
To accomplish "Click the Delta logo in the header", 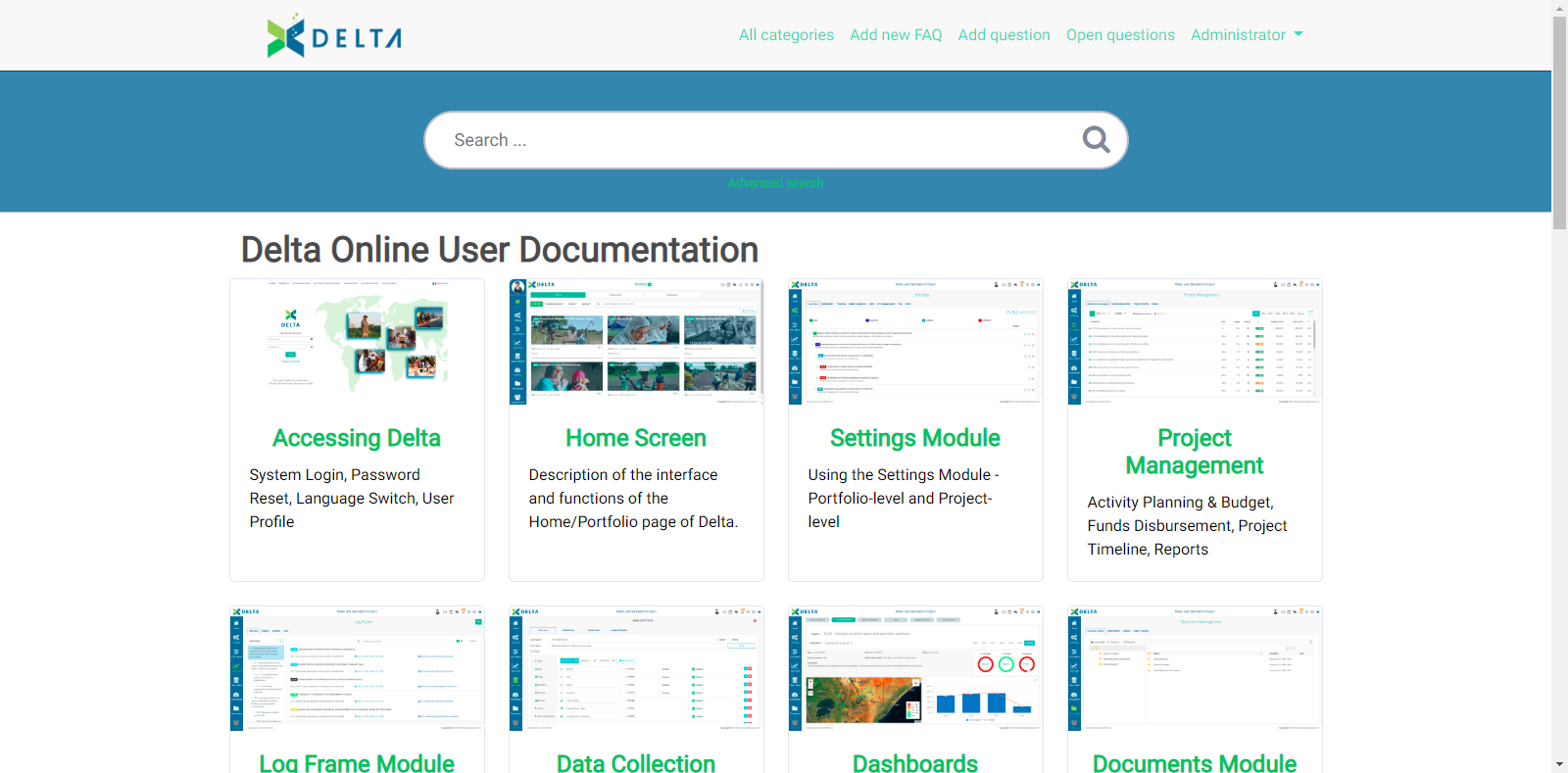I will click(334, 35).
